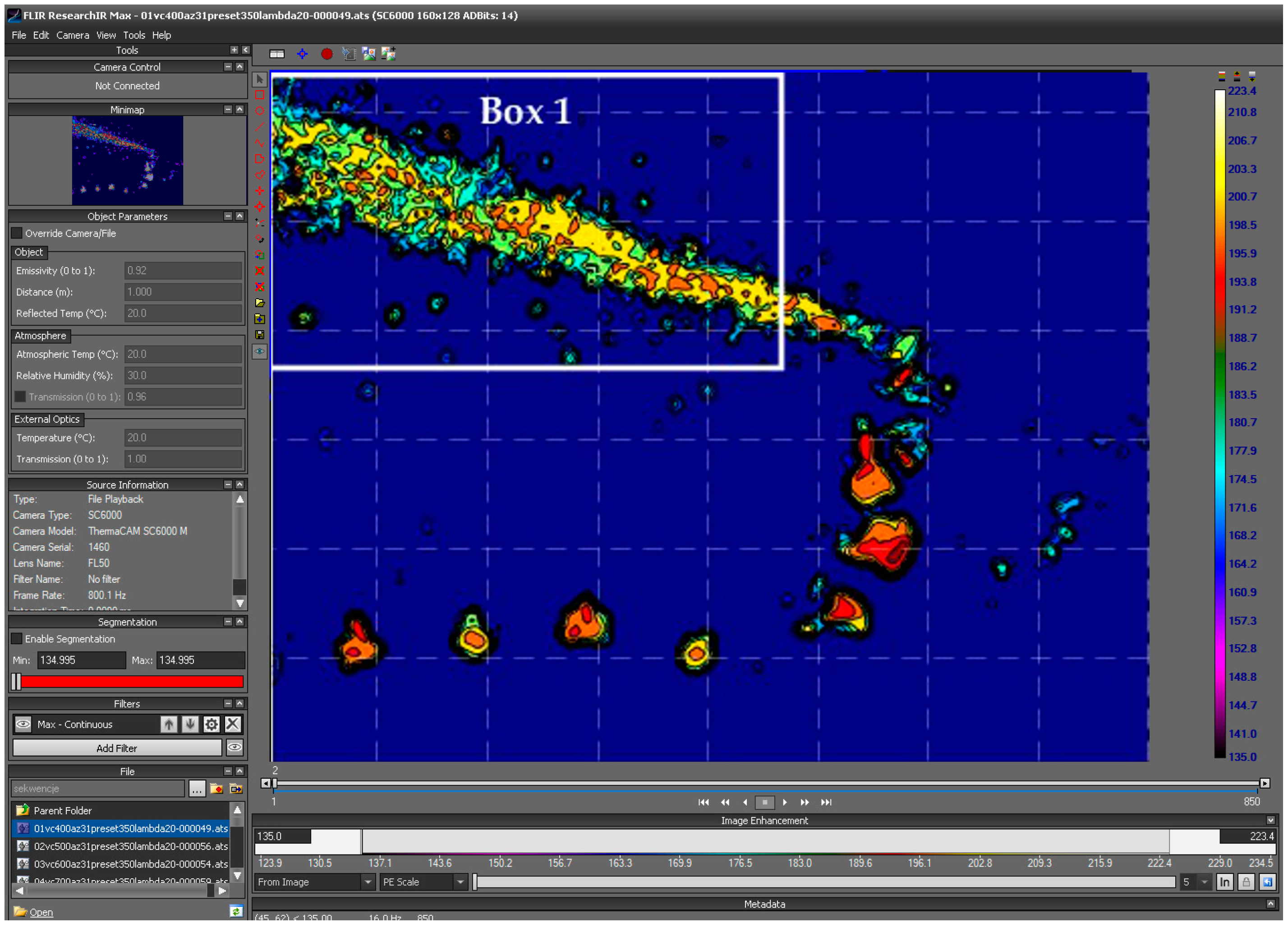Viewport: 1288px width, 928px height.
Task: Remove the Max - Continuous filter
Action: 233,725
